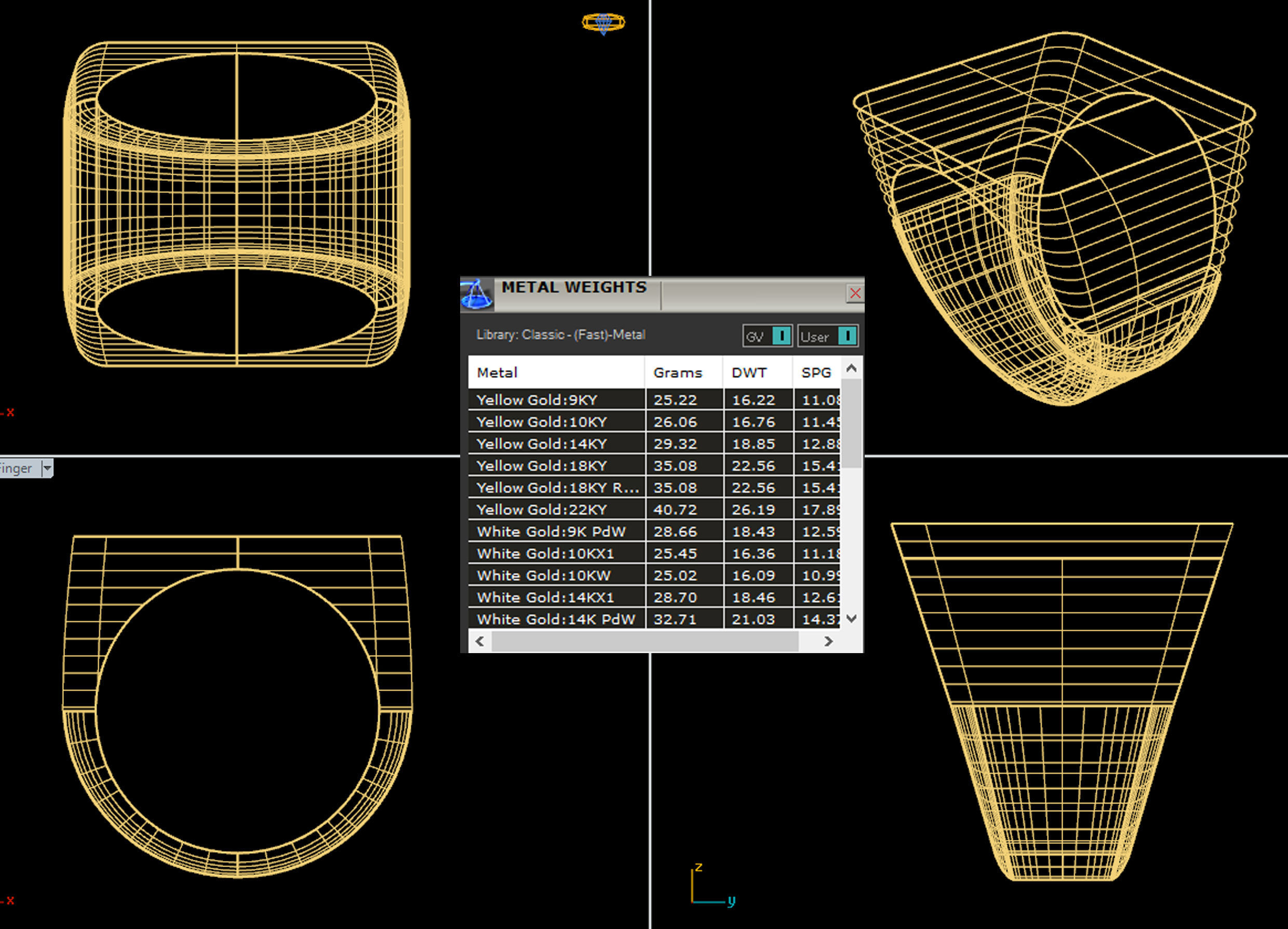Click the table's scroll up arrow
Viewport: 1288px width, 929px height.
click(x=851, y=368)
